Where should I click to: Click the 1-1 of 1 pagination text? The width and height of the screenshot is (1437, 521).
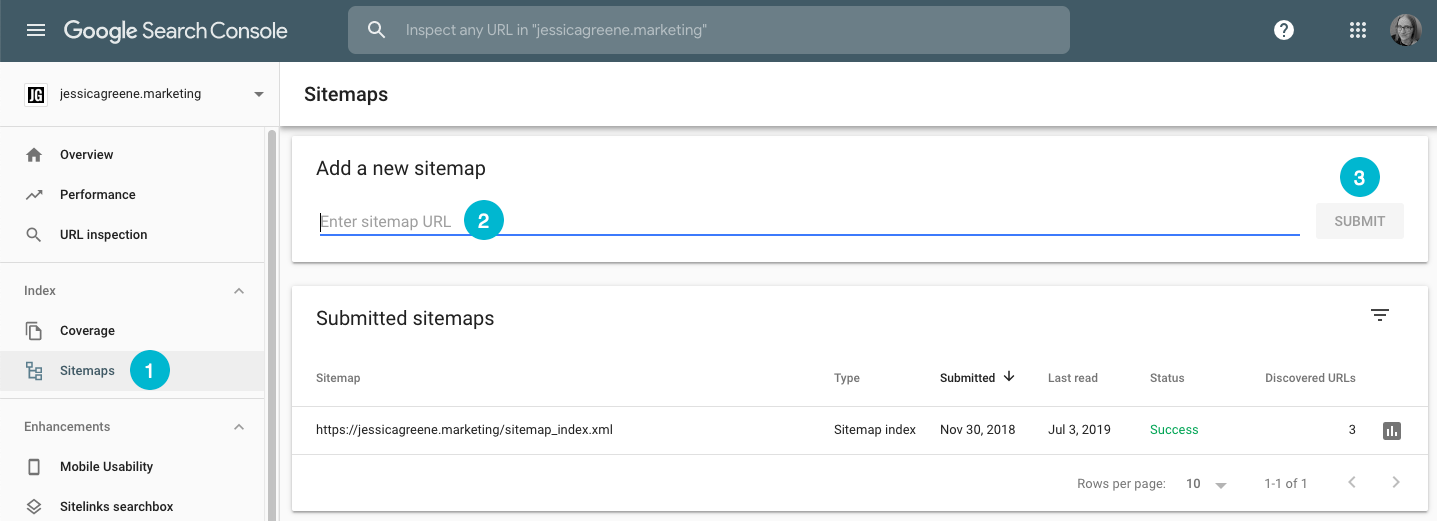point(1286,484)
